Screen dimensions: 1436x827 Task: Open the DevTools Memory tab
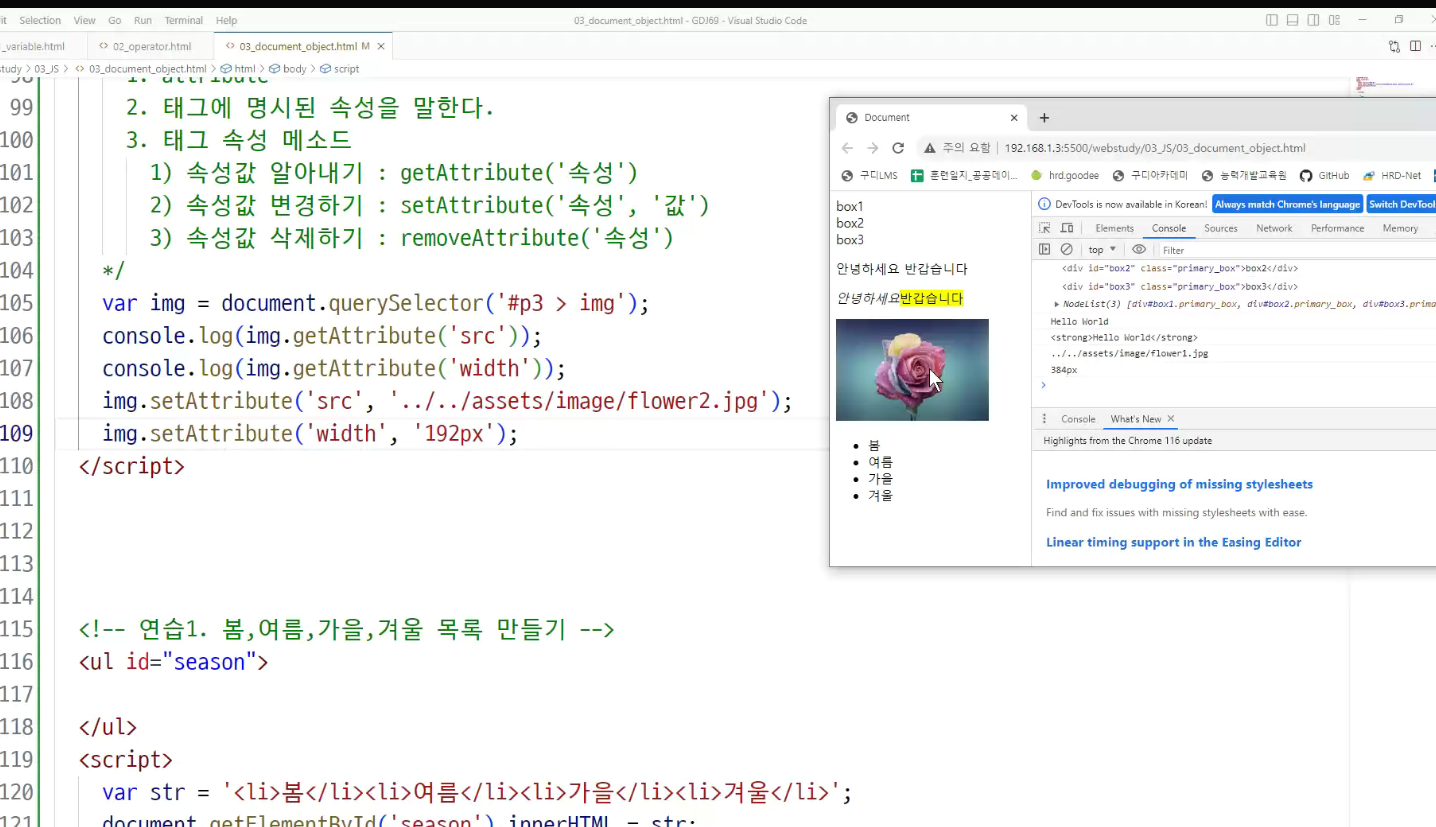[1400, 228]
